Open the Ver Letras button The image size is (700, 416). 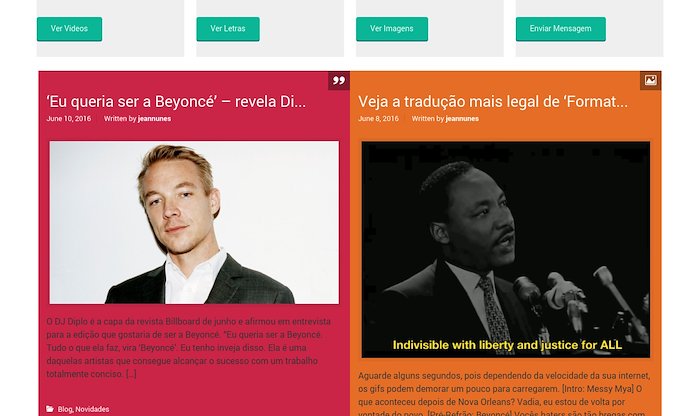[x=228, y=29]
